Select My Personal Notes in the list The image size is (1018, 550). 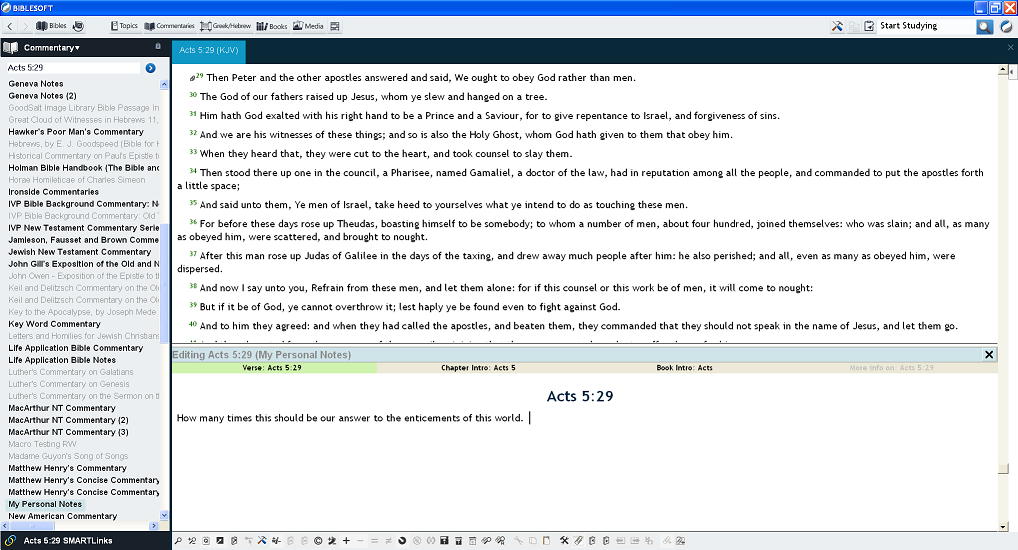[x=45, y=504]
